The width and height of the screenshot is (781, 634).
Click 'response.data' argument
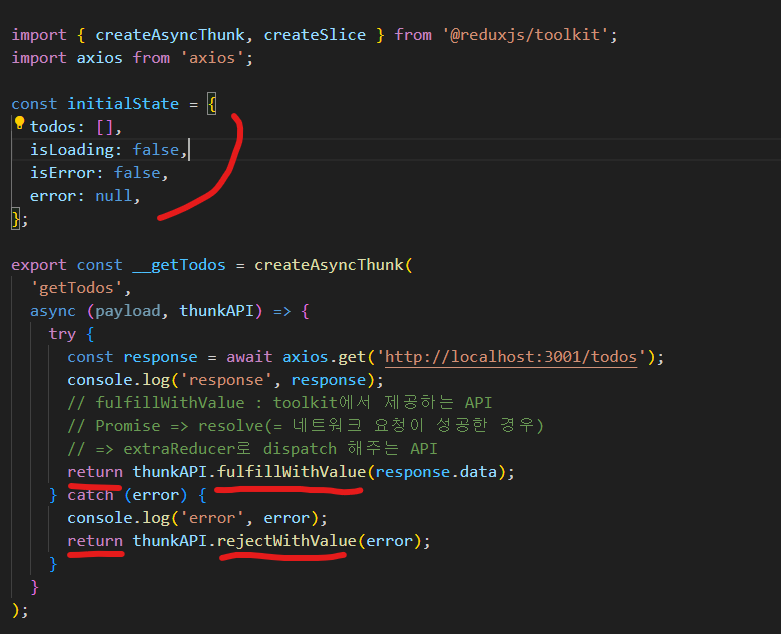436,472
